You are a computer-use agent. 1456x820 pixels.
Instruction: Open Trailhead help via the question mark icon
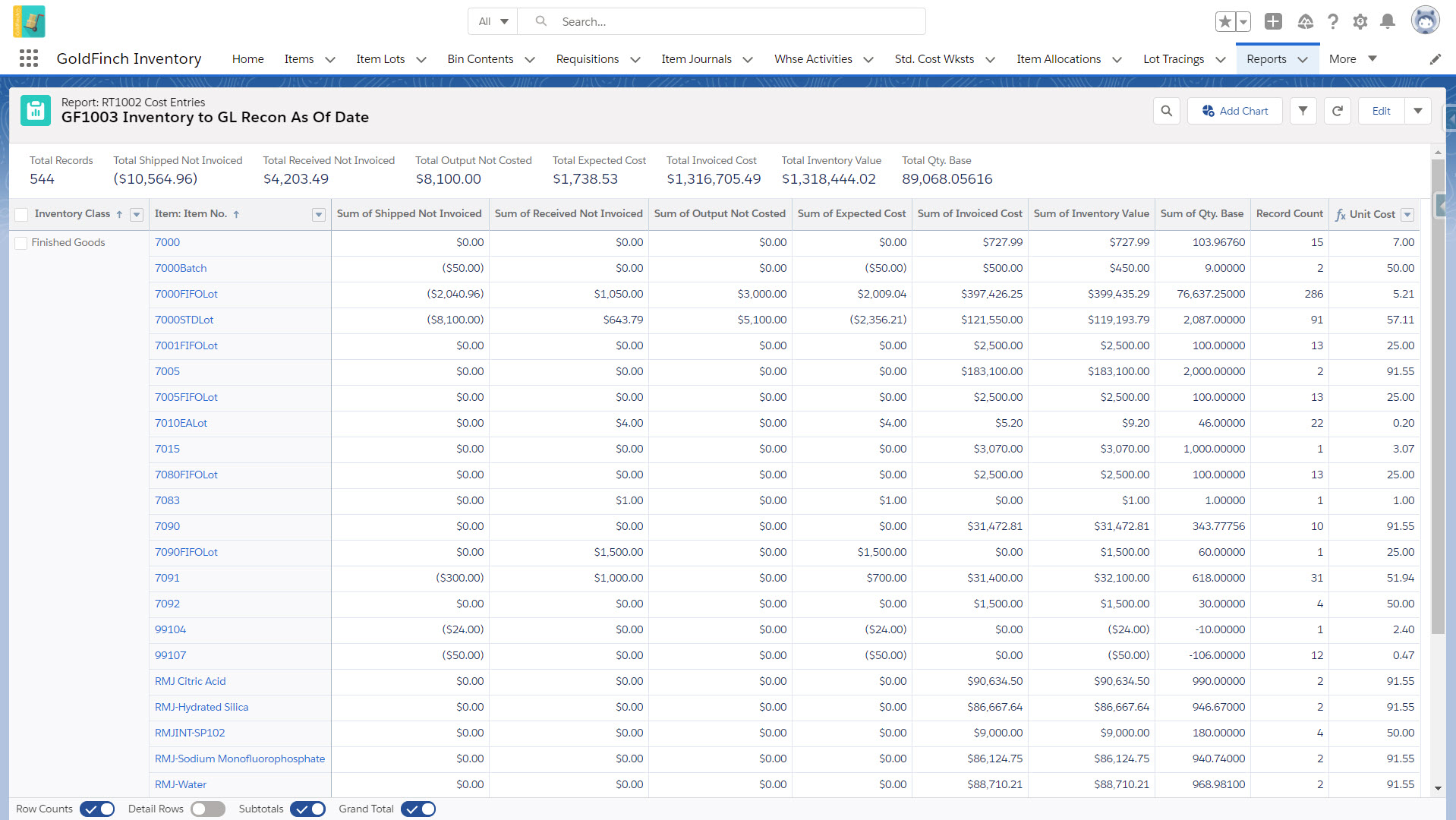(1333, 21)
